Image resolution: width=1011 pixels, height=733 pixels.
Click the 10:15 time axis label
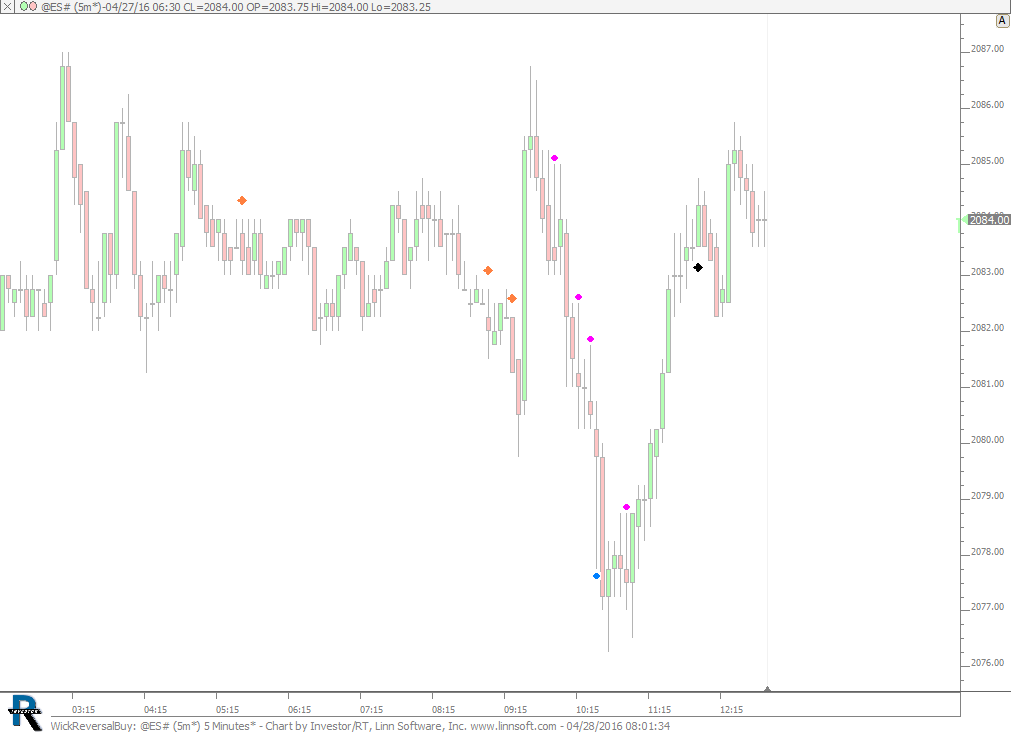coord(587,709)
